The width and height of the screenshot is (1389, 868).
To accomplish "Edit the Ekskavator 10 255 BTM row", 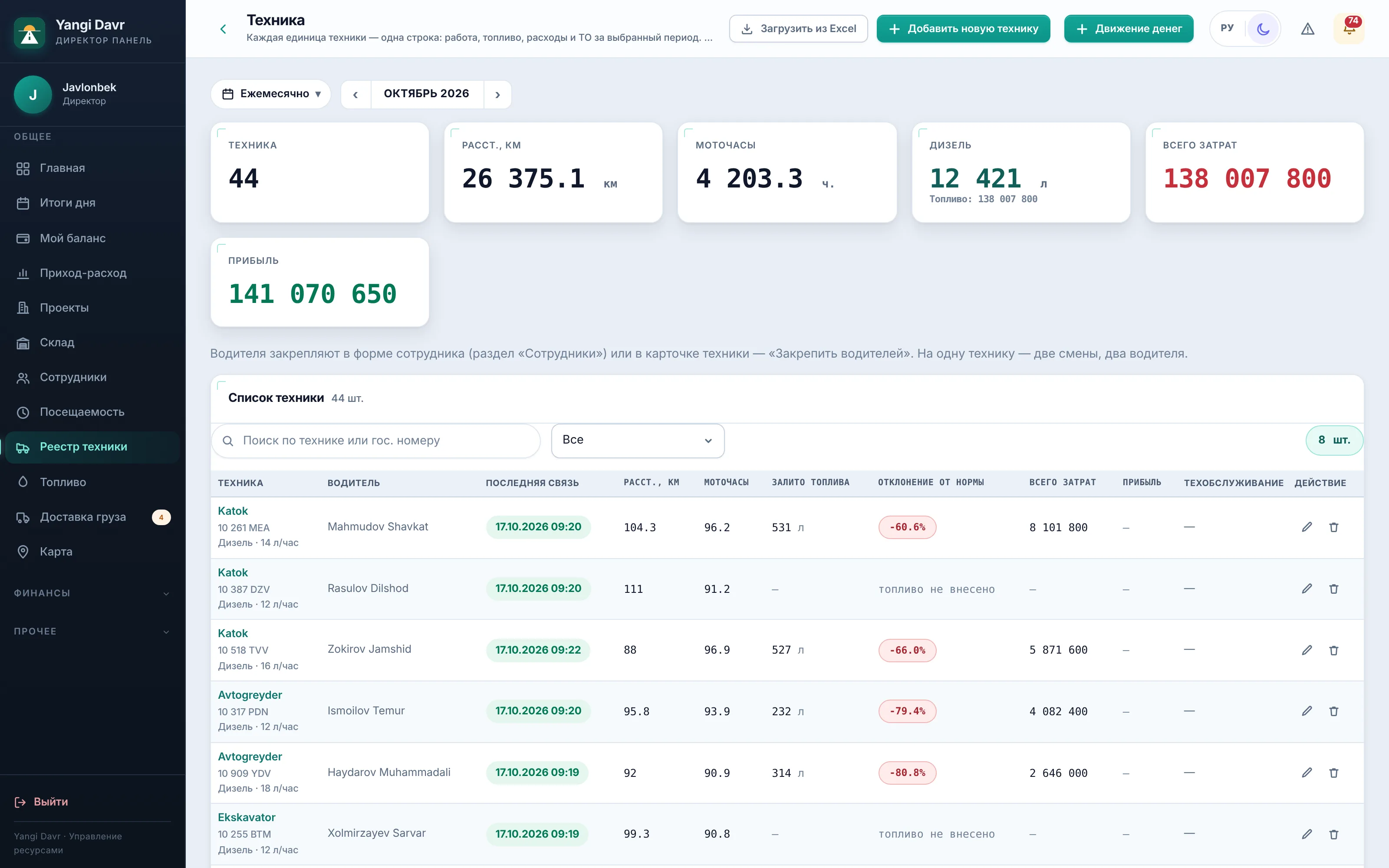I will point(1307,834).
